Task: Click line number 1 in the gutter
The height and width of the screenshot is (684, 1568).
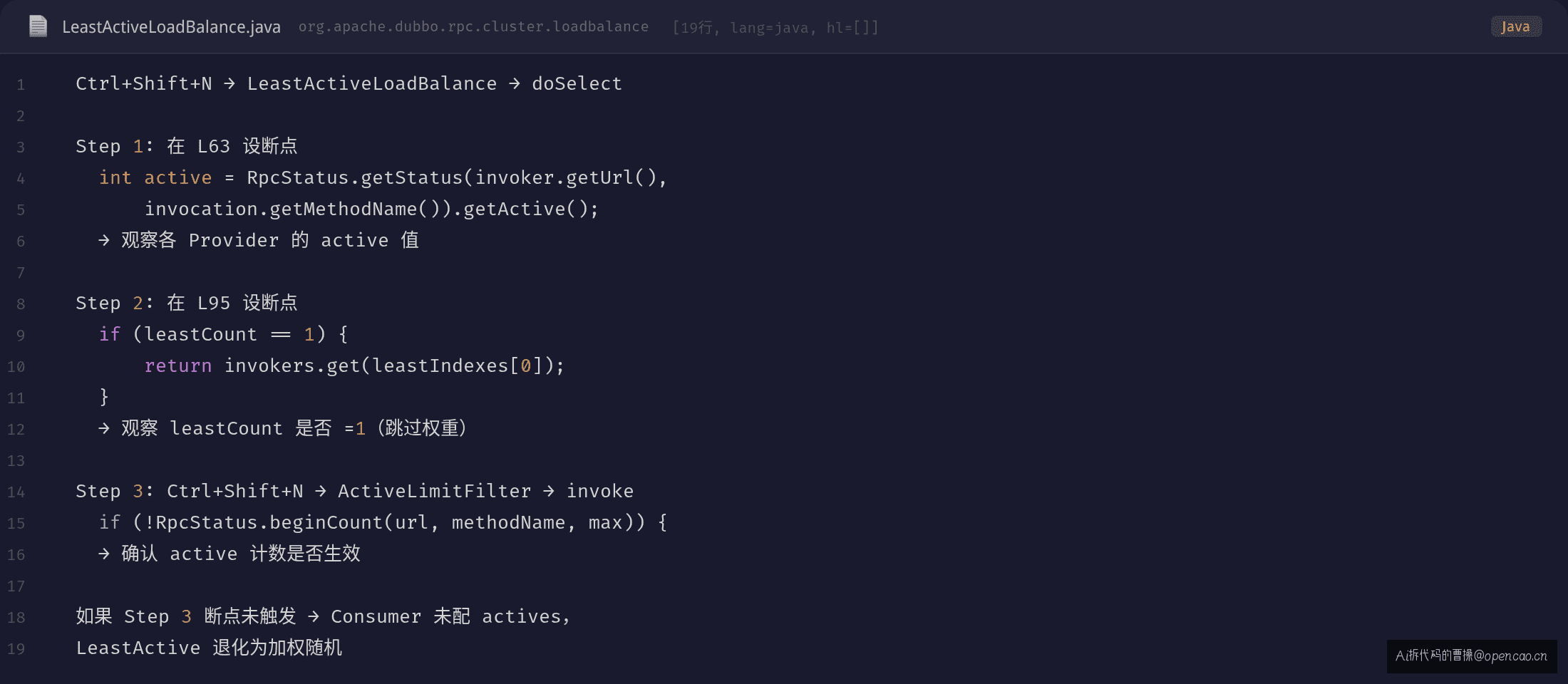Action: click(21, 85)
